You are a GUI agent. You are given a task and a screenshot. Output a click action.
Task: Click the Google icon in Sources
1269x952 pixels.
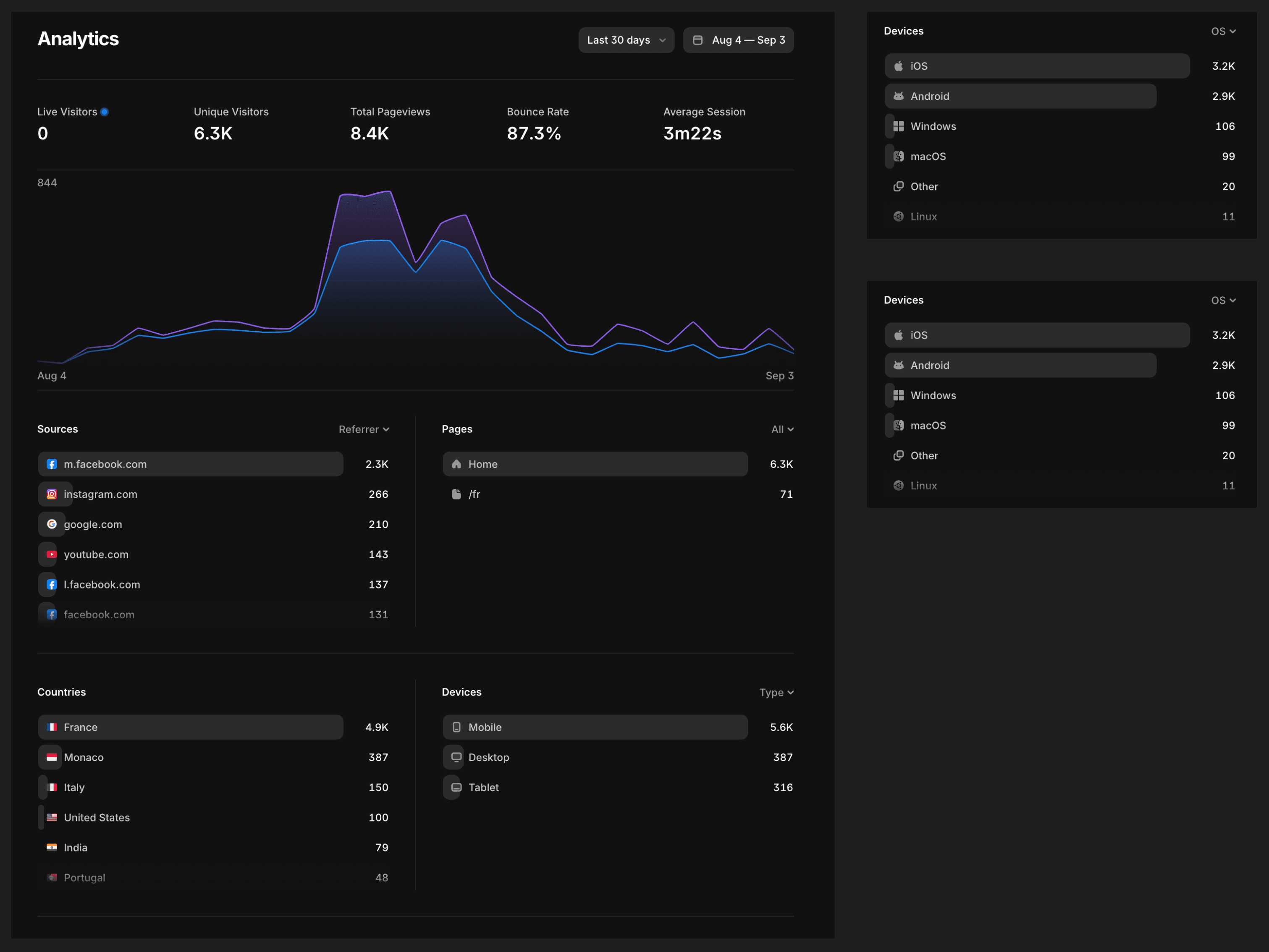pos(52,524)
